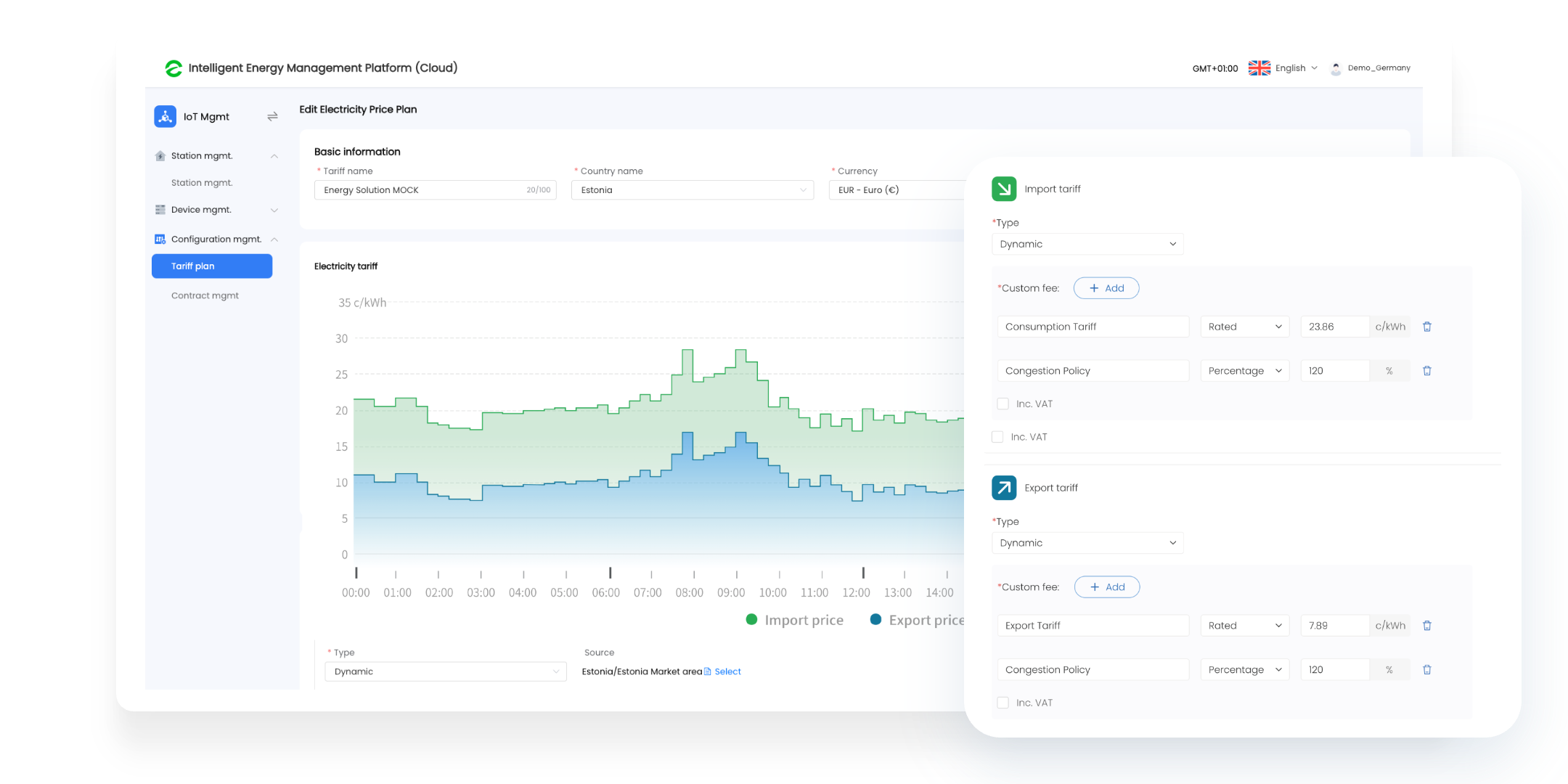This screenshot has width=1568, height=784.
Task: Delete the export Congestion Policy row
Action: click(x=1427, y=670)
